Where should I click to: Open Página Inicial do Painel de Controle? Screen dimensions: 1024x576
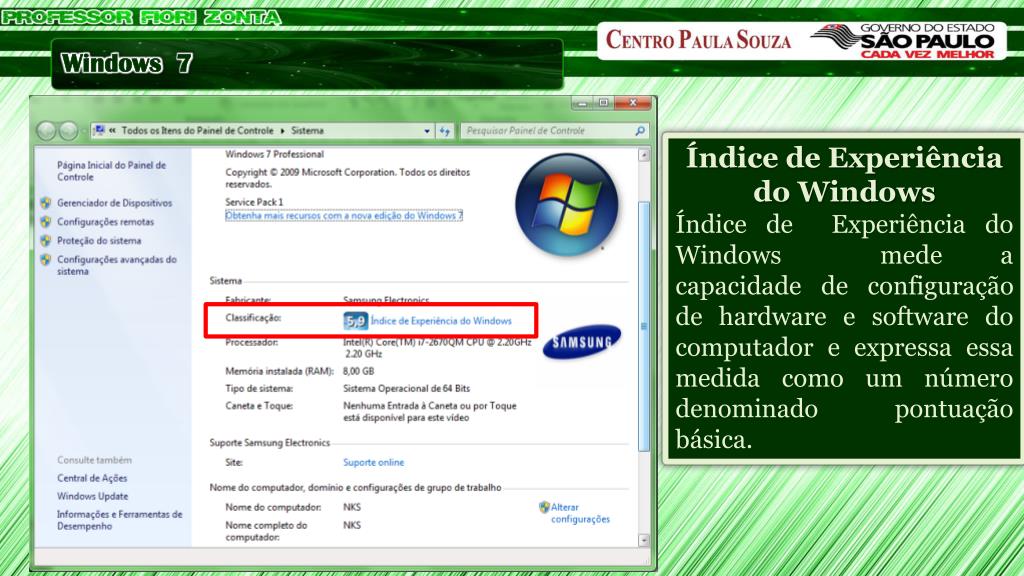point(111,171)
